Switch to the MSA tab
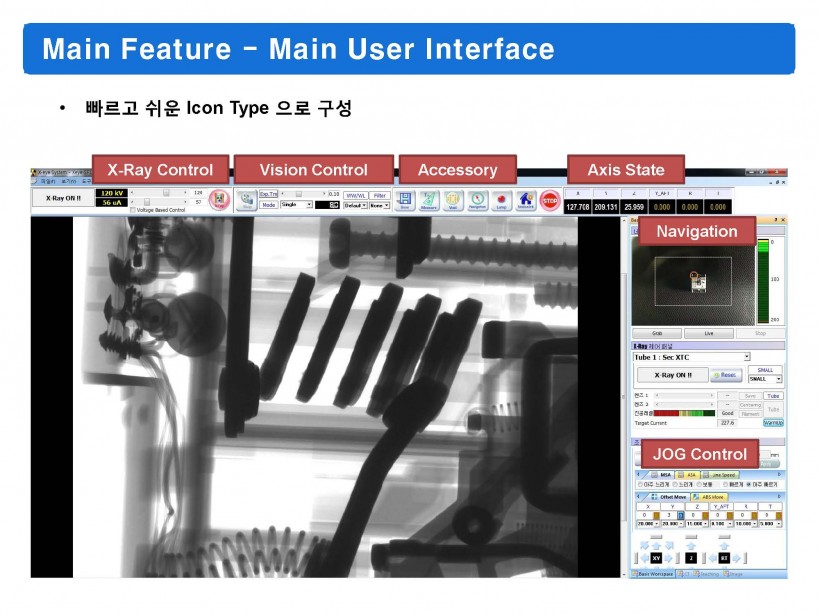 click(x=660, y=475)
